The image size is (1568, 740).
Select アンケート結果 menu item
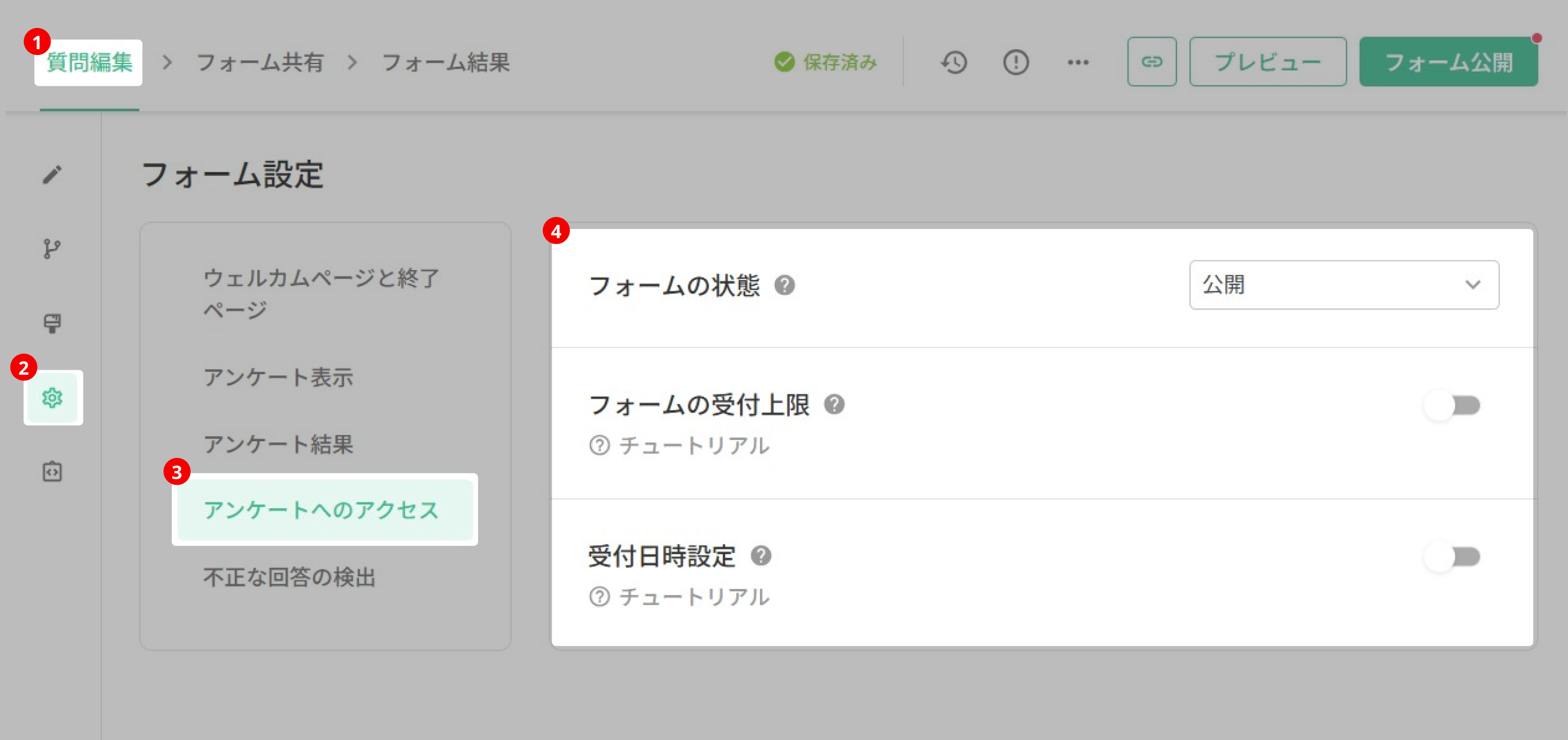click(x=278, y=444)
